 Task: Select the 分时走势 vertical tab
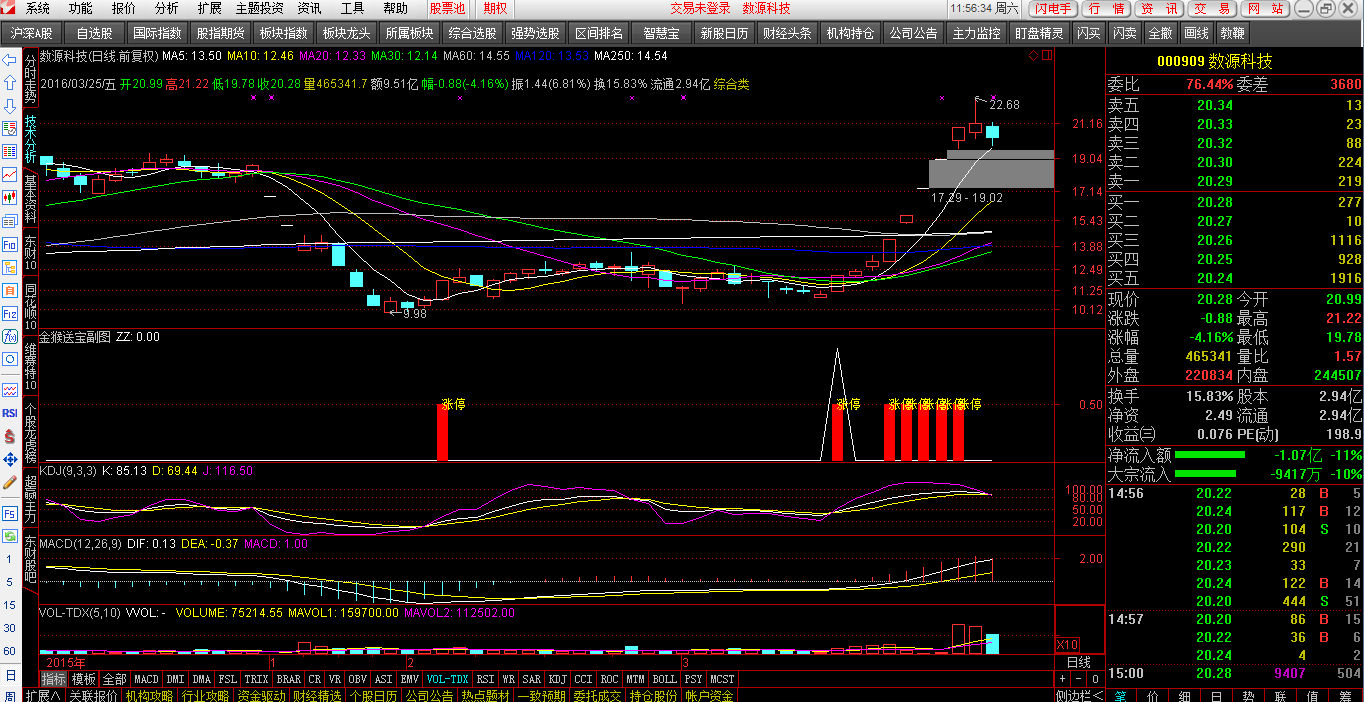point(30,79)
